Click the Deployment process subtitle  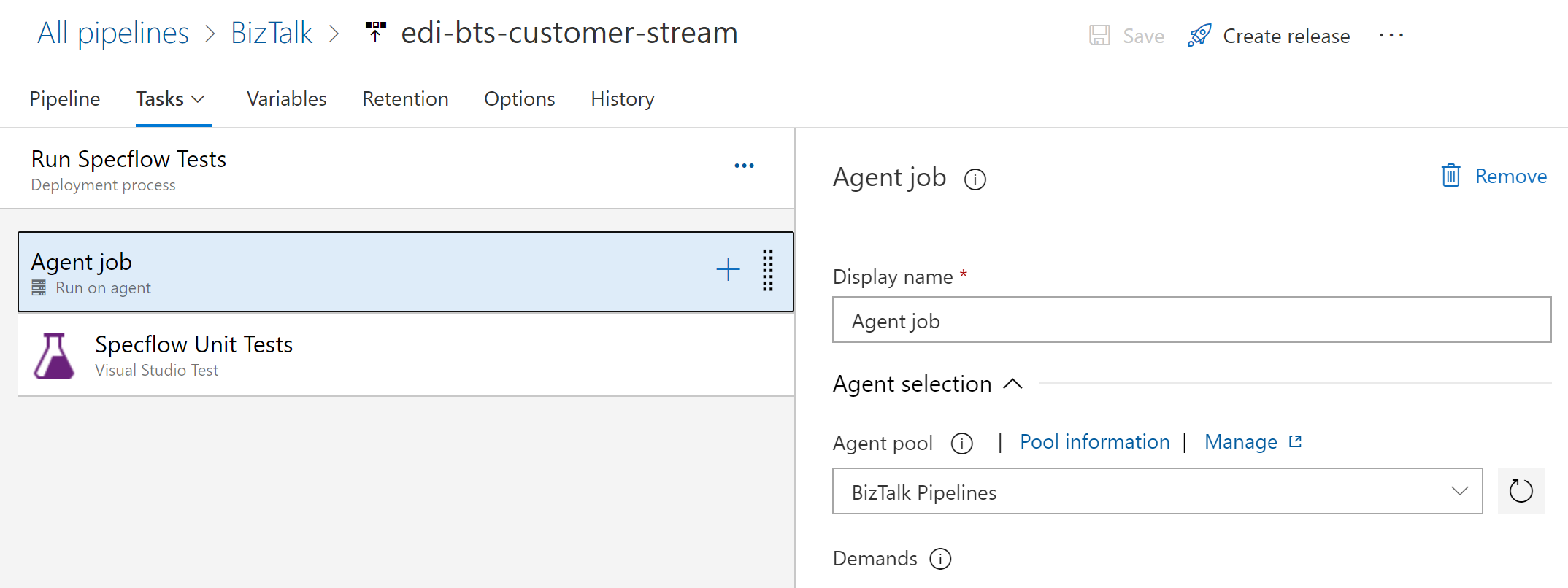click(103, 185)
